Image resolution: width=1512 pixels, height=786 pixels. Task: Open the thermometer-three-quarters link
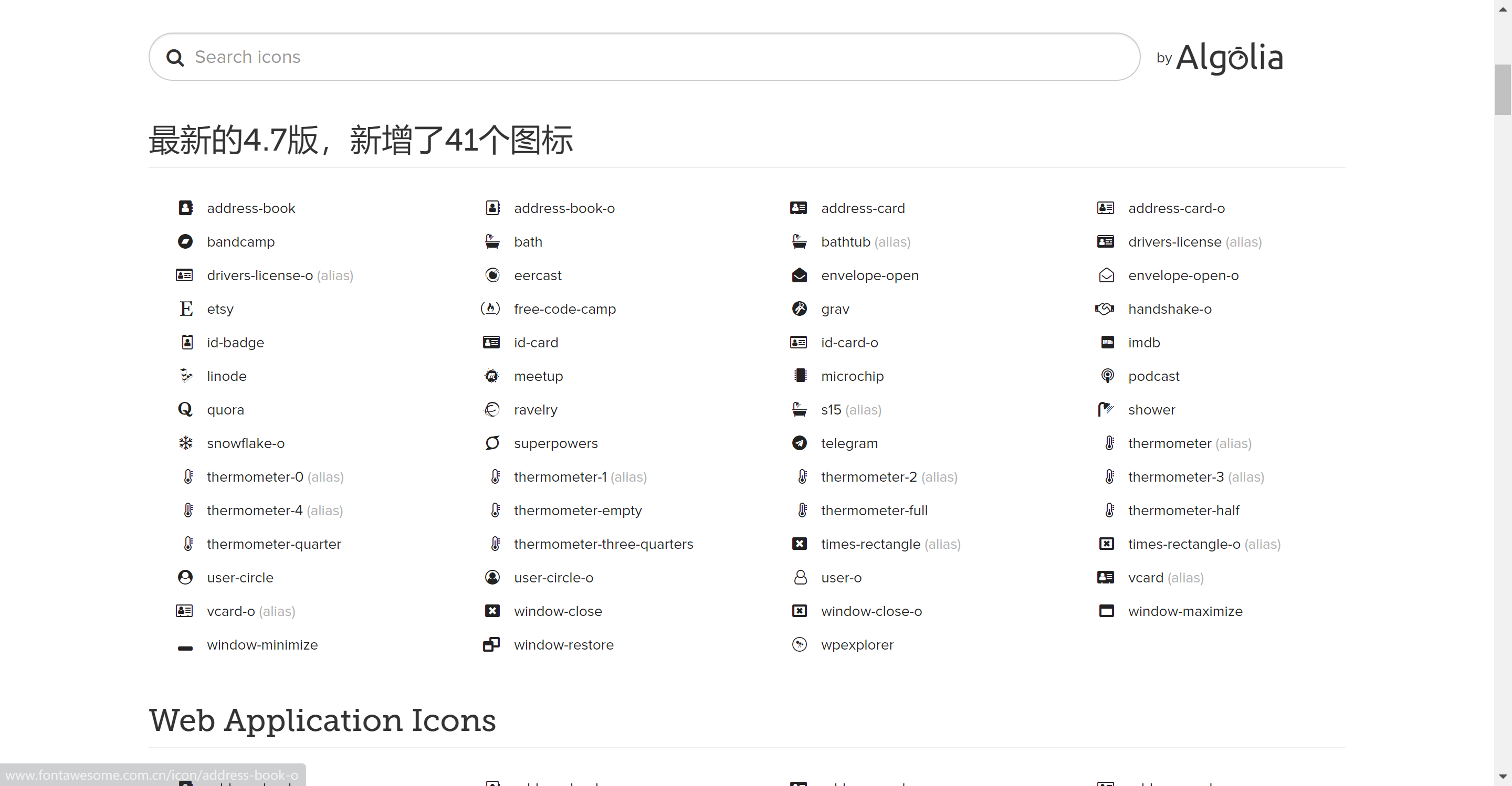coord(603,544)
